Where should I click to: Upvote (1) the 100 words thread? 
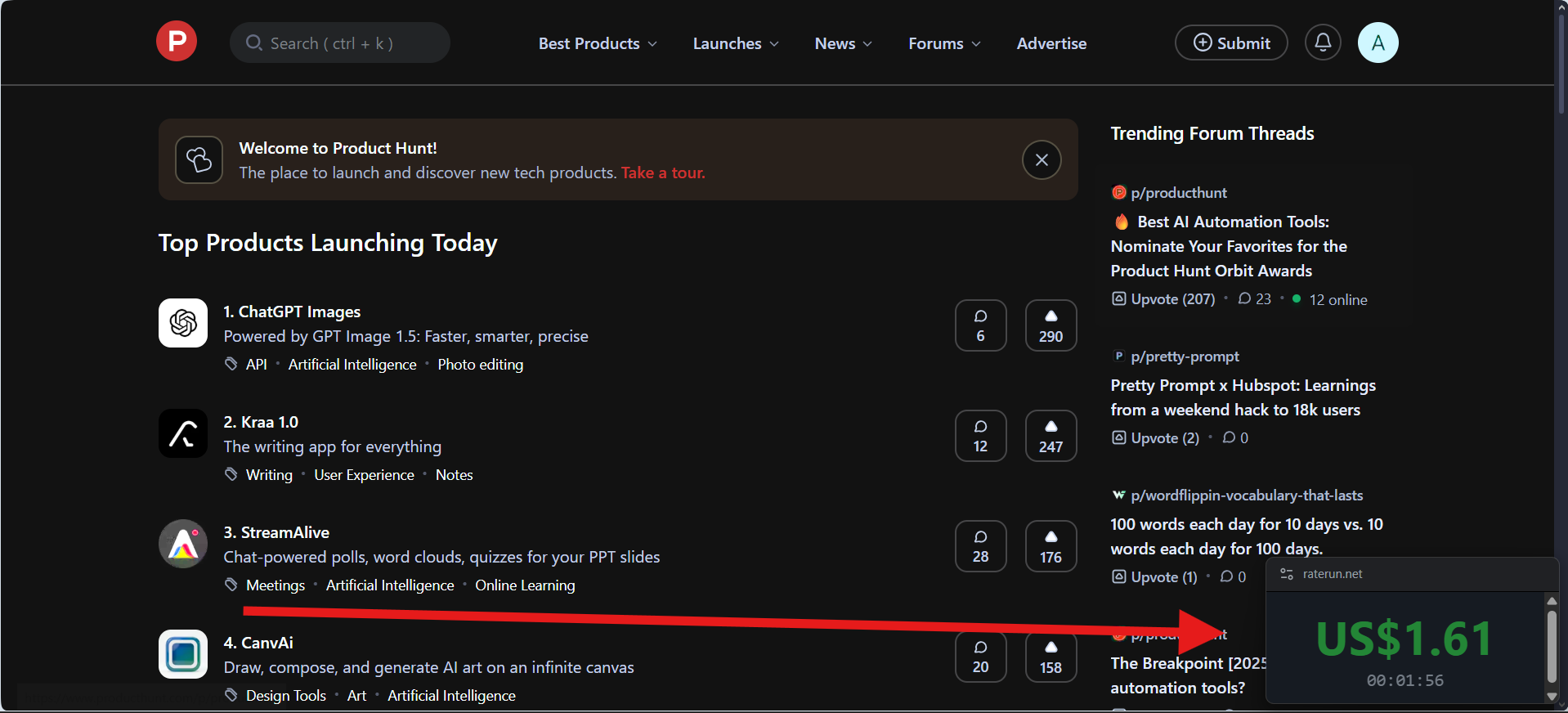[1154, 577]
